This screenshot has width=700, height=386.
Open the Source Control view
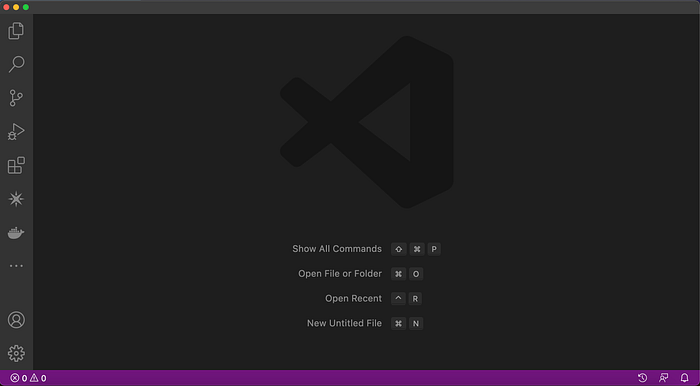(16, 98)
